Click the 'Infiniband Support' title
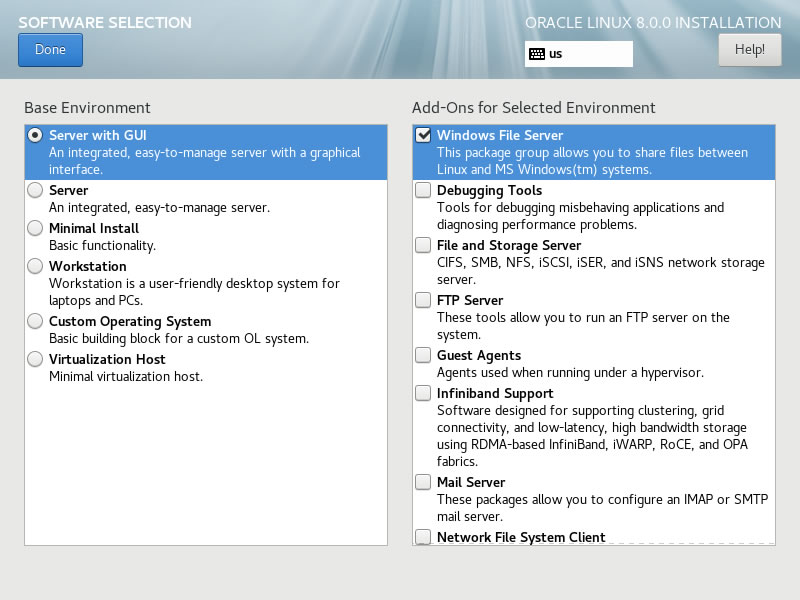Viewport: 800px width, 600px height. [x=495, y=393]
